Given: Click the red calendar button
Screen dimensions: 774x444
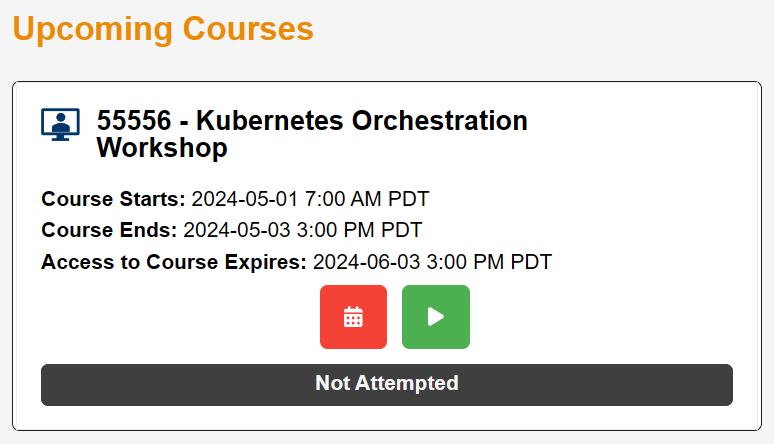Looking at the screenshot, I should pos(353,317).
